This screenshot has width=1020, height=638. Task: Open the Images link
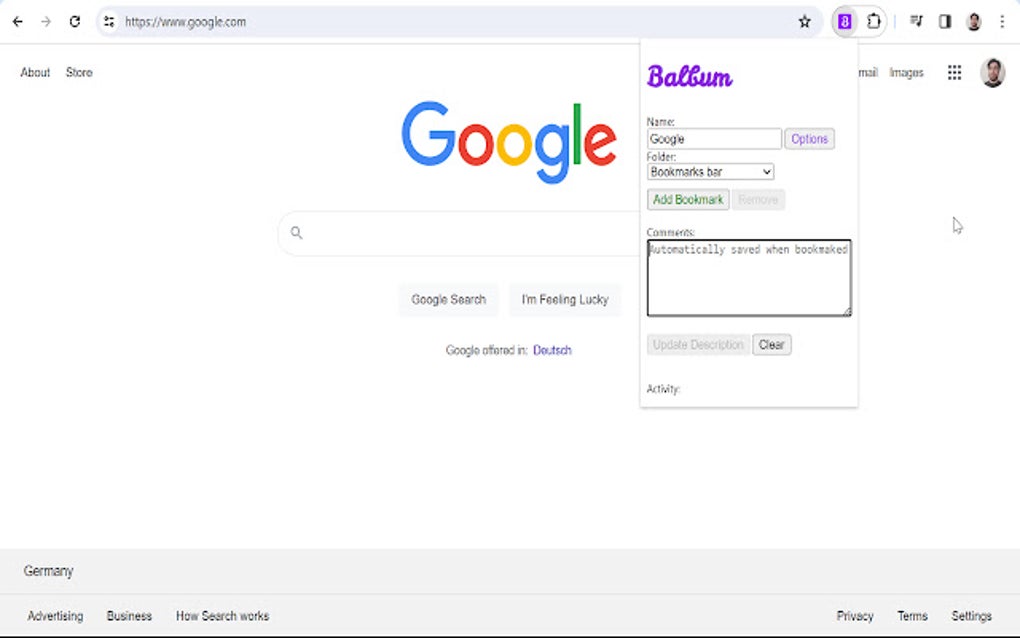pyautogui.click(x=906, y=73)
